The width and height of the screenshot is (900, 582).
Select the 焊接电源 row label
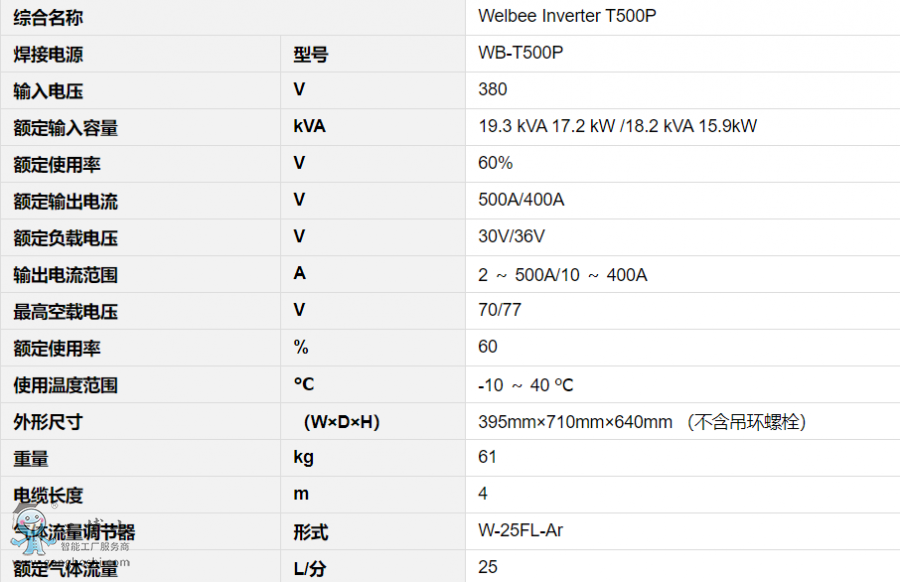(48, 54)
